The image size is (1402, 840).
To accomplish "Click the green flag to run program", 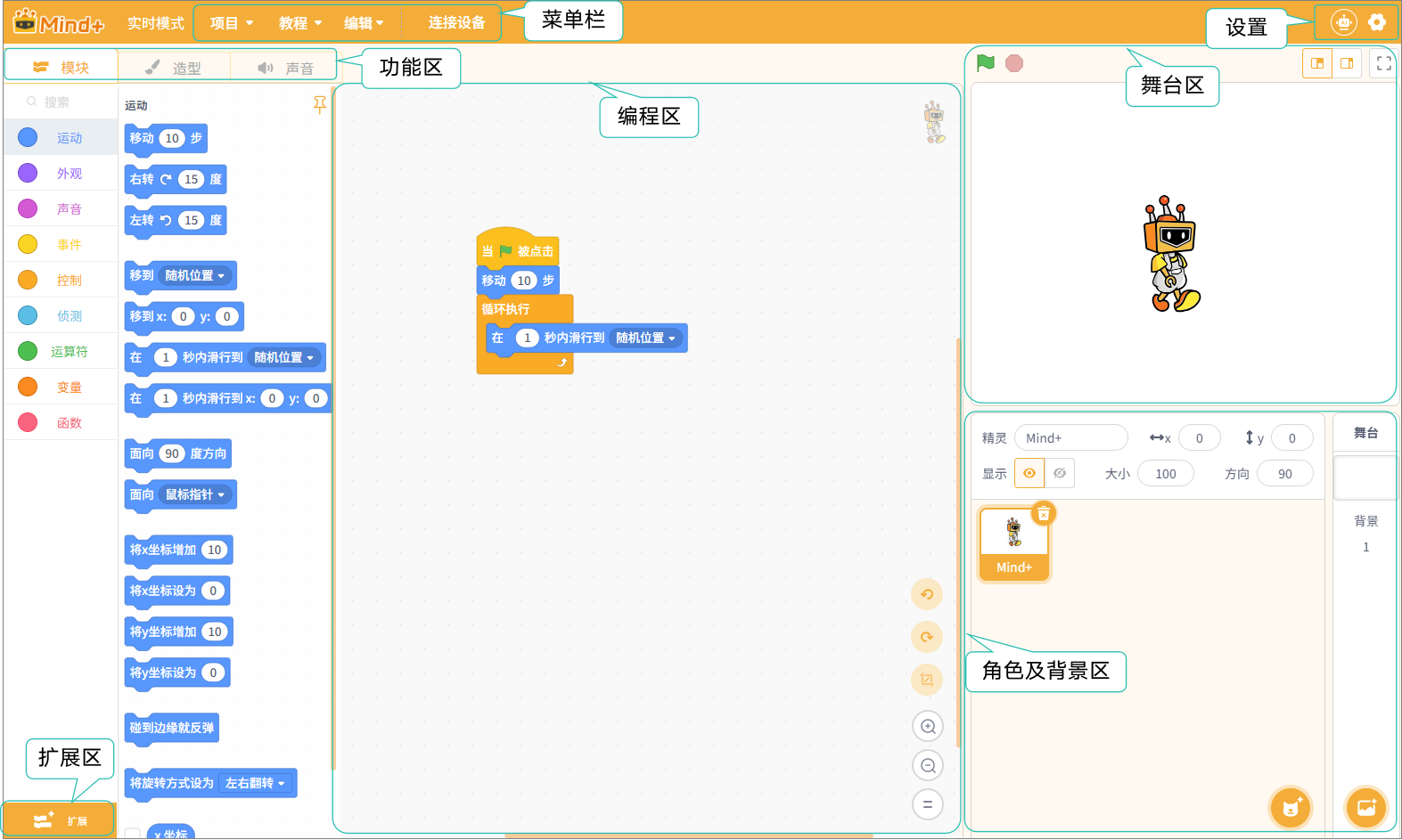I will (985, 63).
